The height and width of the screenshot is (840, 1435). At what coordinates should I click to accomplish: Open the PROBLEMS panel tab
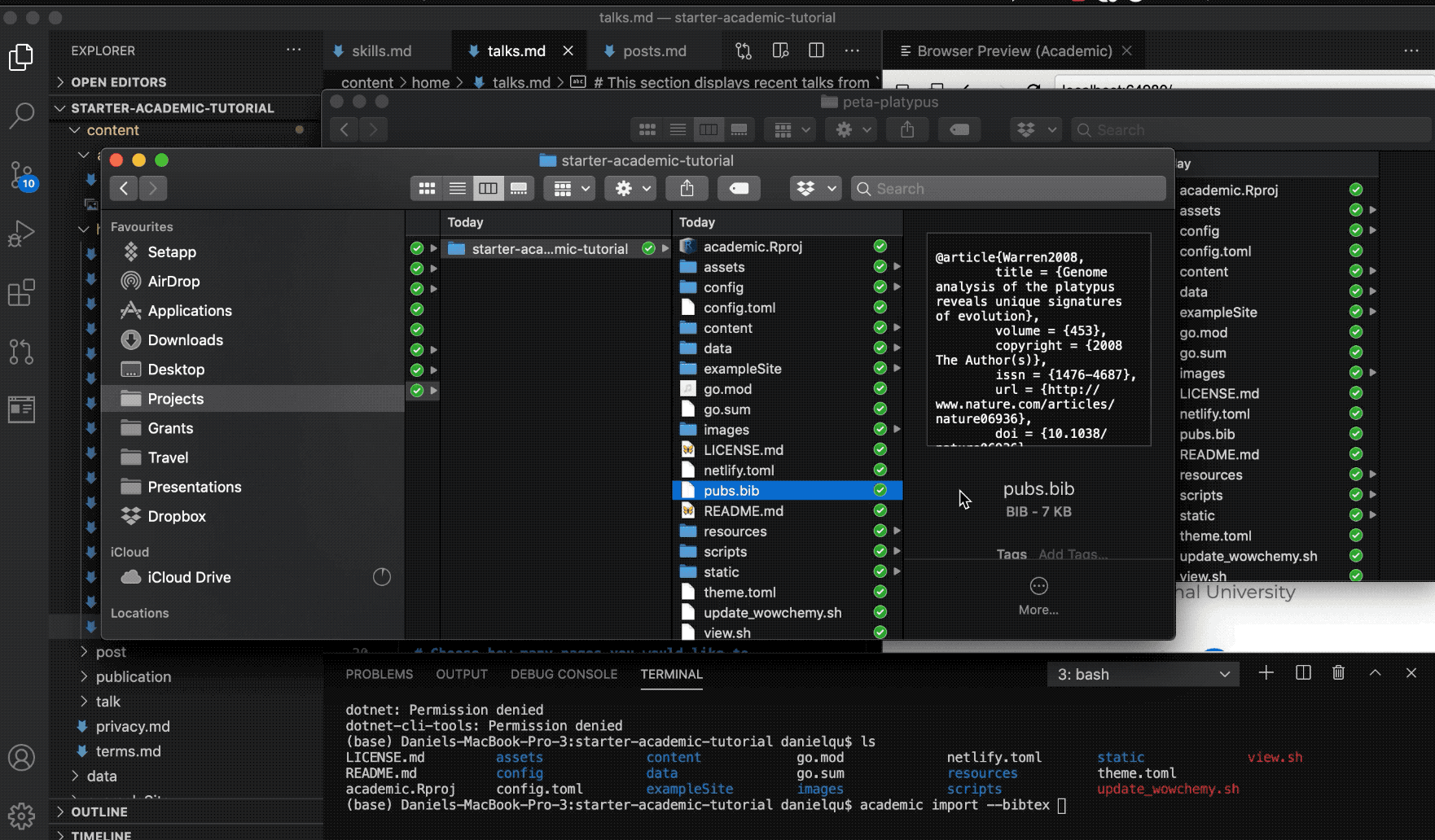coord(379,674)
